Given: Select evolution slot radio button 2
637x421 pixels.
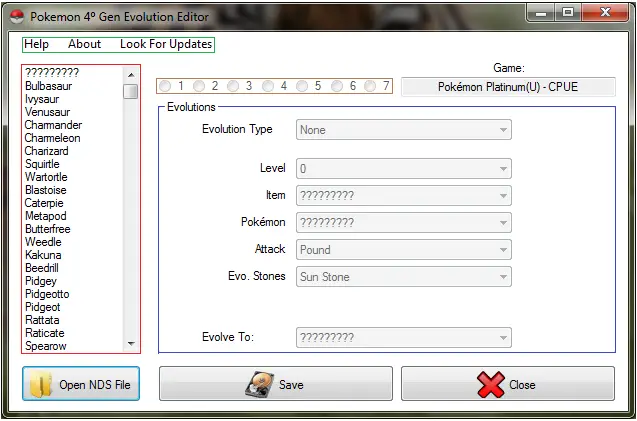Looking at the screenshot, I should tap(199, 86).
